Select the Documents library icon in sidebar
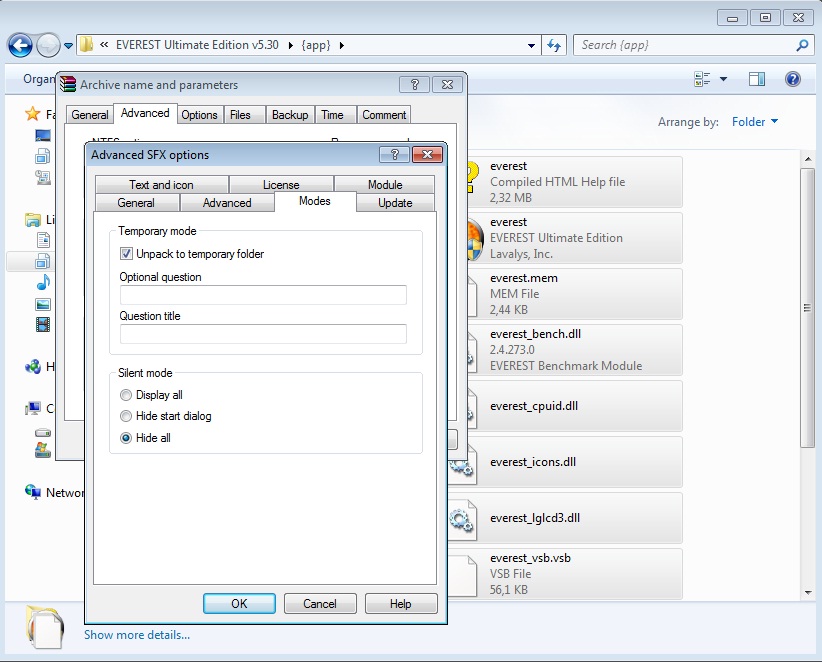Screen dimensions: 822x662 (43, 241)
